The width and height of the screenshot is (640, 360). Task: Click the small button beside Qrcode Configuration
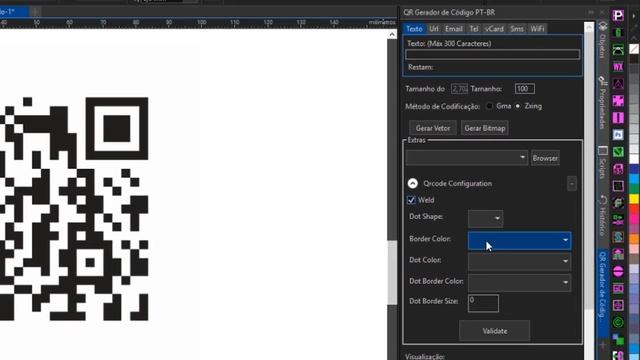[x=571, y=184]
